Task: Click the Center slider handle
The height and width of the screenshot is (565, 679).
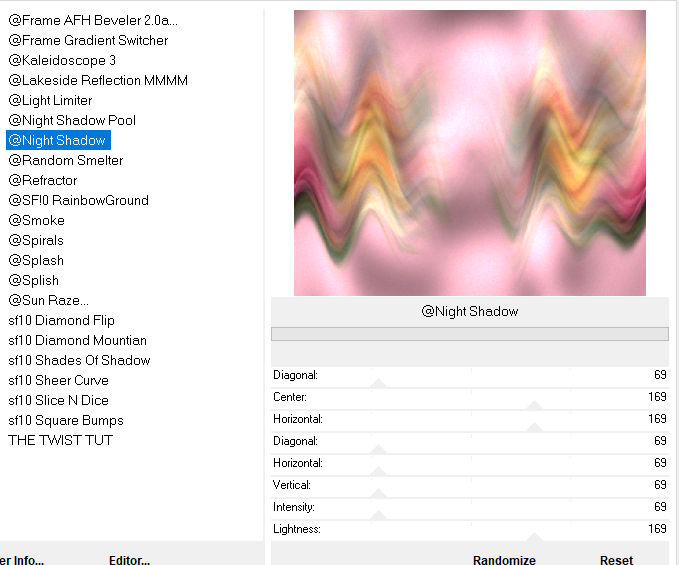Action: 534,404
